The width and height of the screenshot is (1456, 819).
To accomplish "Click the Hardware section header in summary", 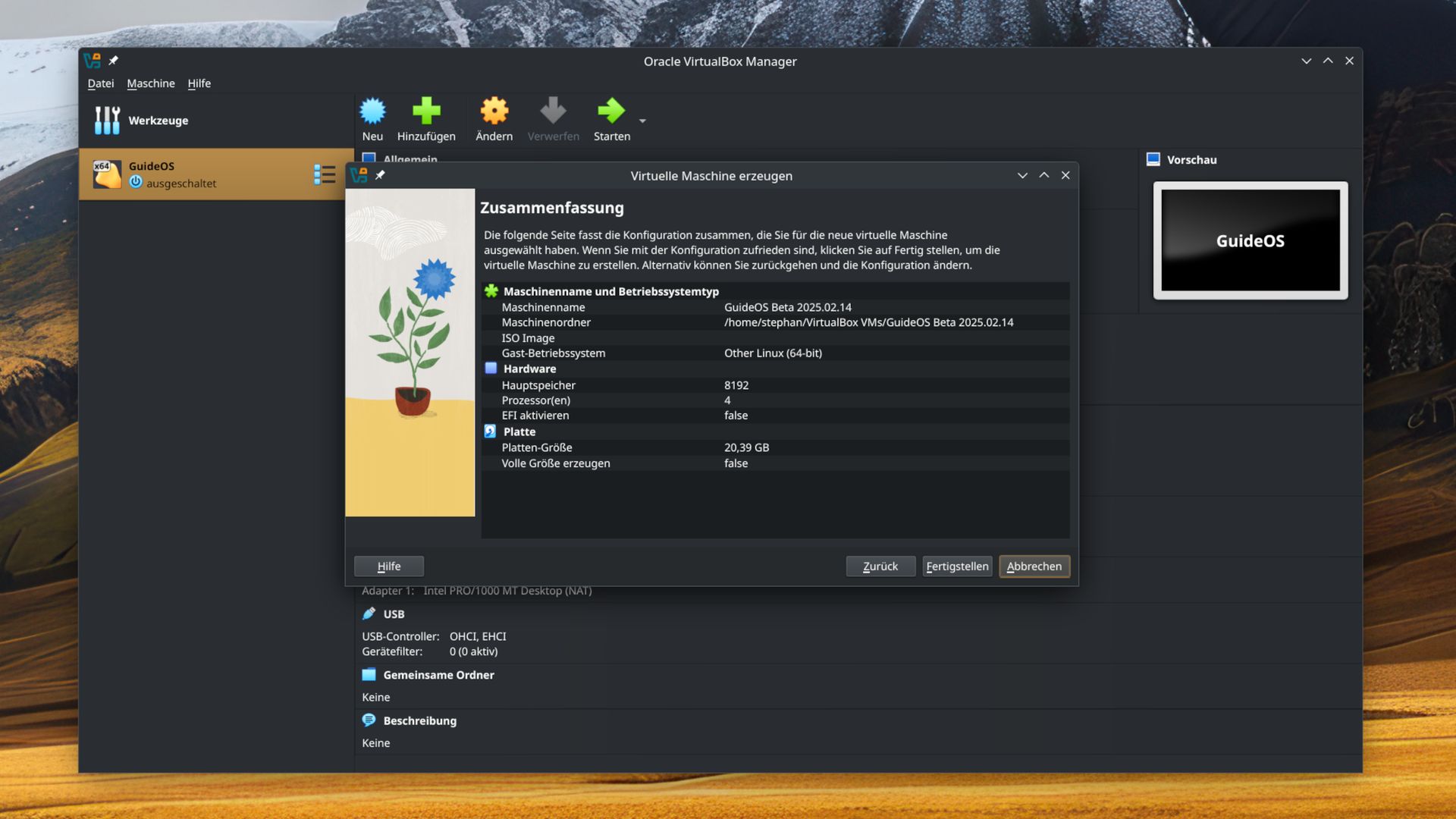I will (x=529, y=369).
